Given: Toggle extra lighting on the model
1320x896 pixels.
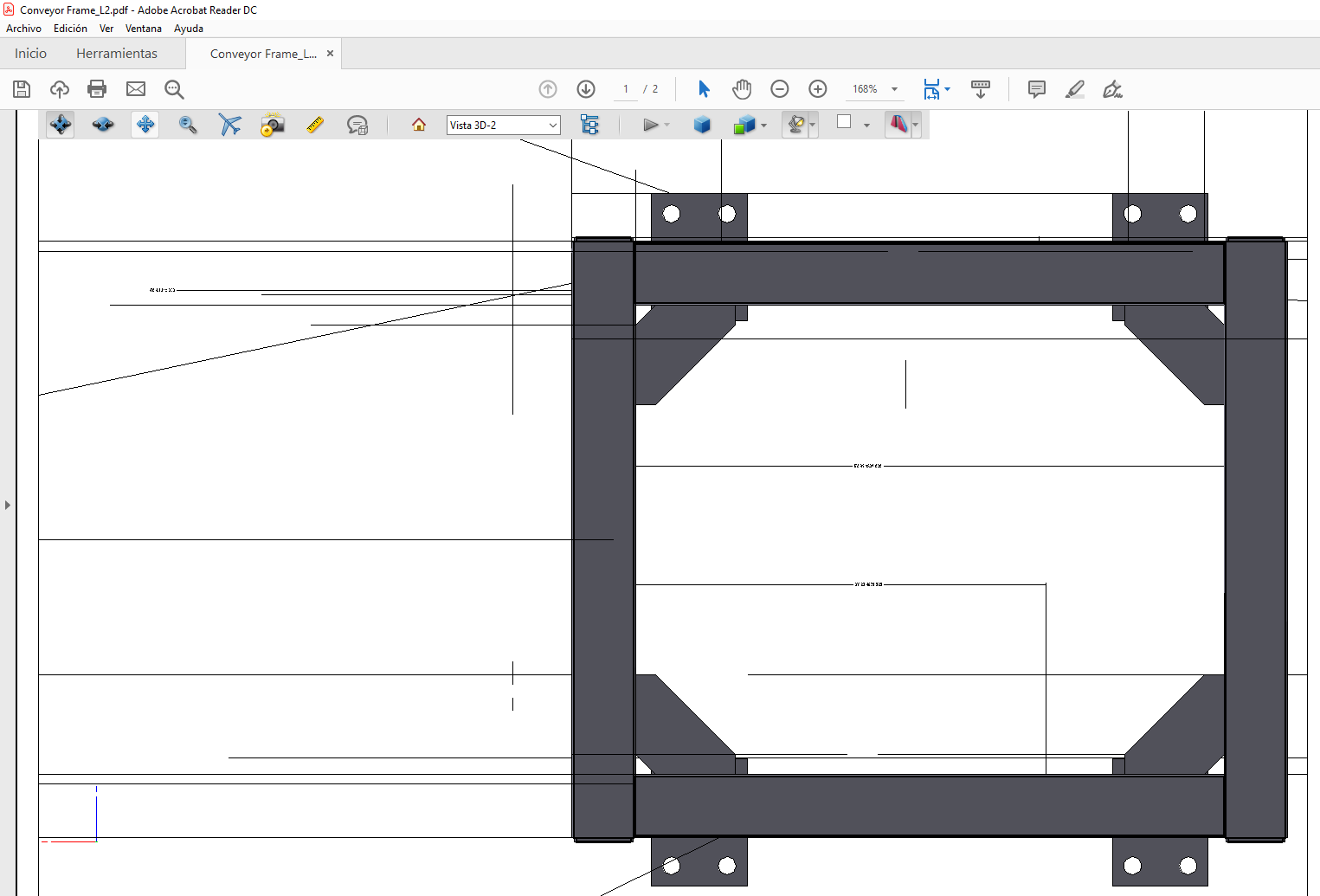Looking at the screenshot, I should (x=795, y=124).
